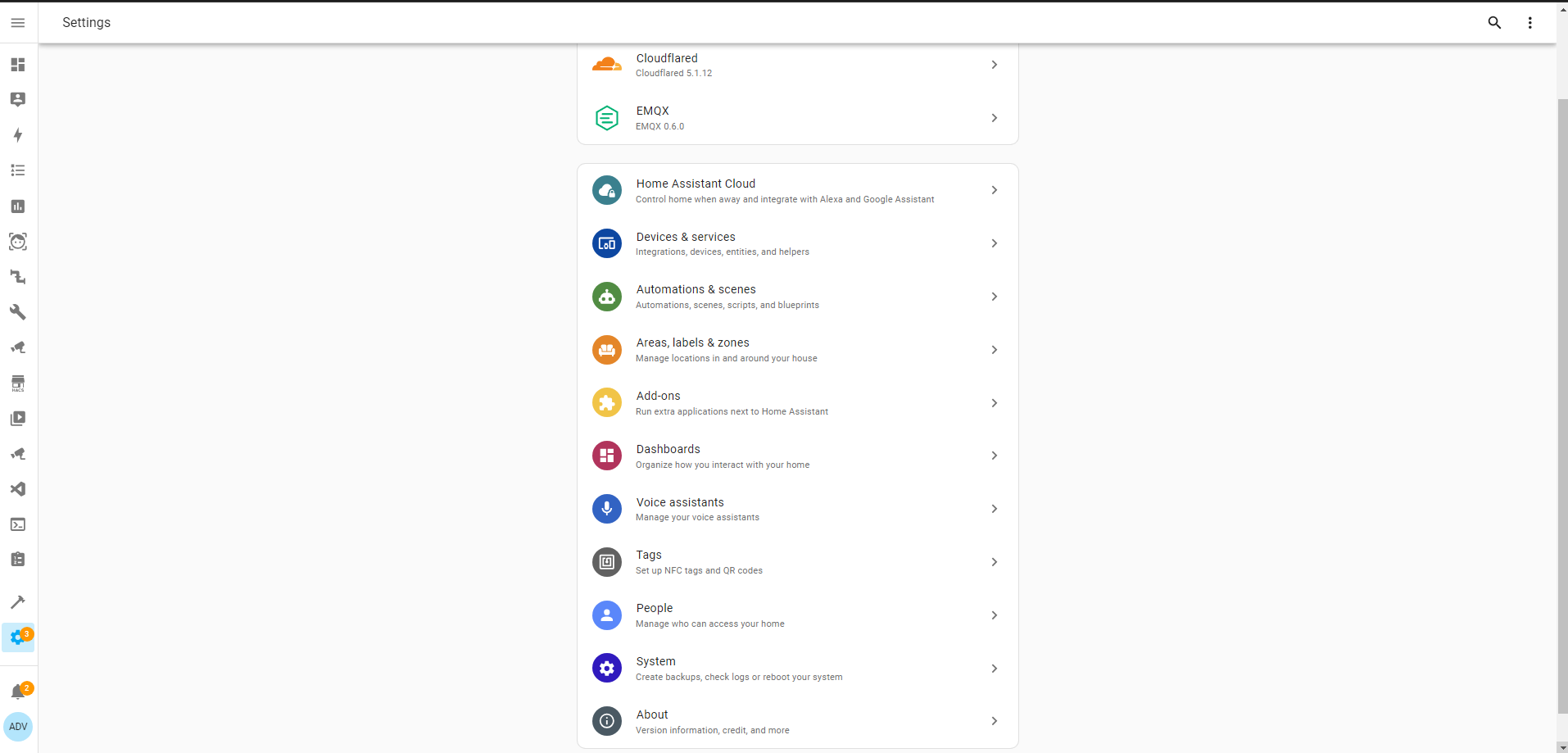Open the wrench sidebar icon
The height and width of the screenshot is (753, 1568).
point(18,312)
